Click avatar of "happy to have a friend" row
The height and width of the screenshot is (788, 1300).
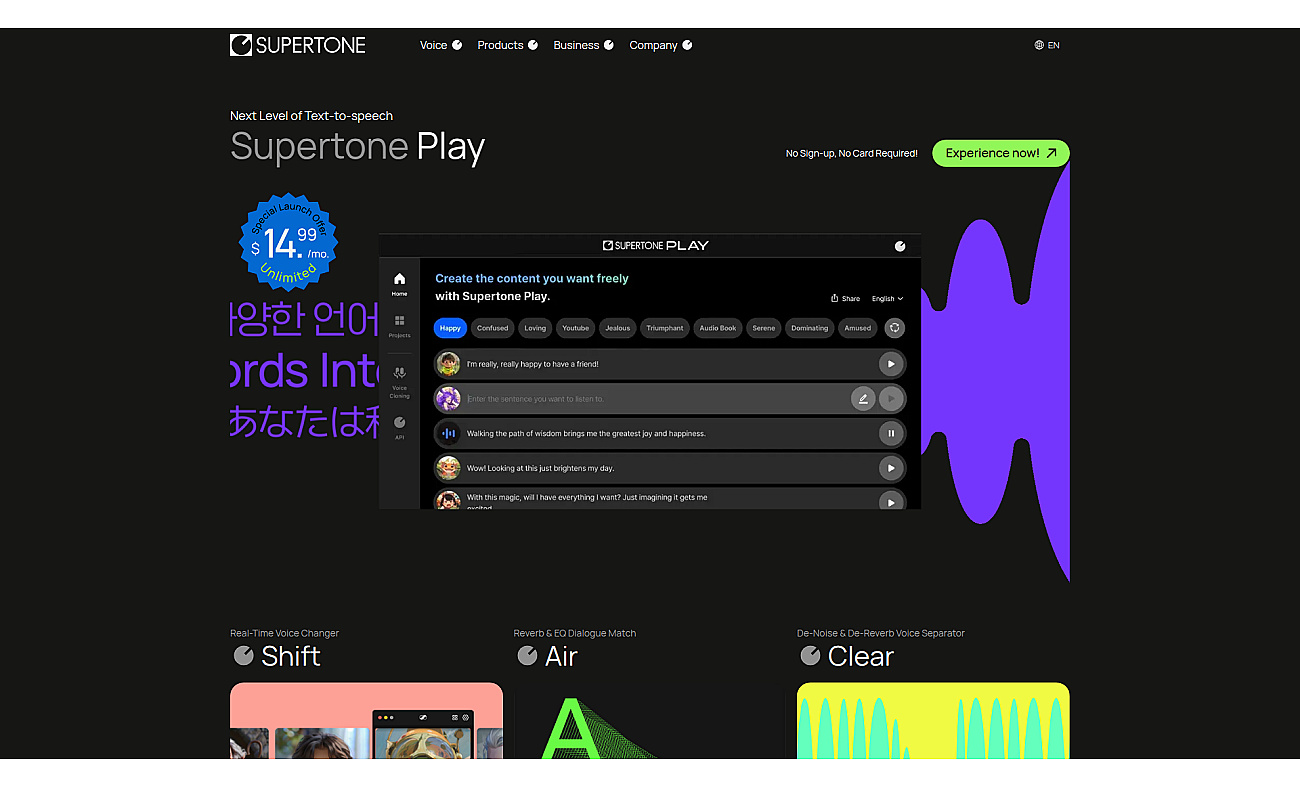click(x=448, y=364)
